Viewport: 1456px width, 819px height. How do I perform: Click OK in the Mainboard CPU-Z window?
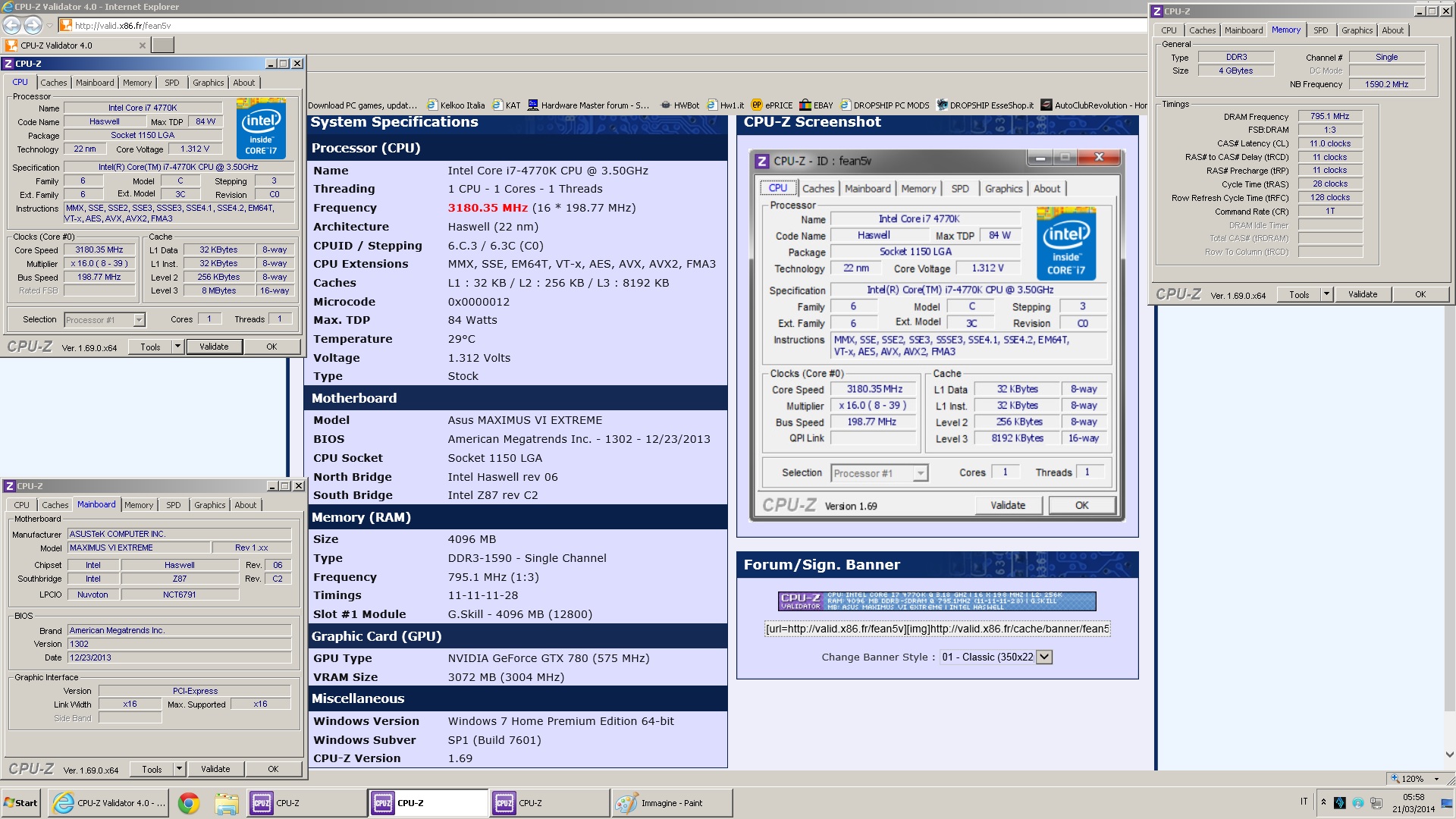(273, 769)
